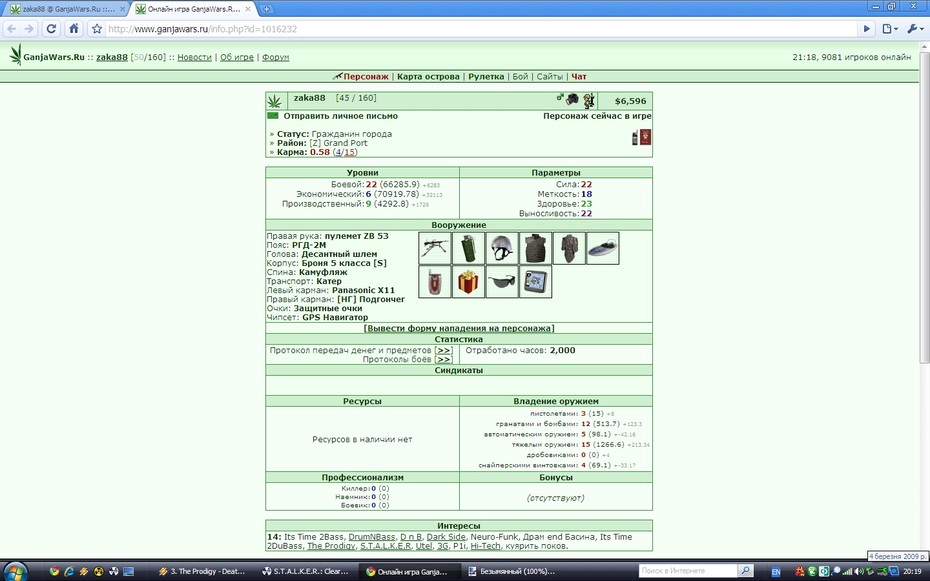The width and height of the screenshot is (930, 581).
Task: Go to the browser home page
Action: [x=74, y=28]
